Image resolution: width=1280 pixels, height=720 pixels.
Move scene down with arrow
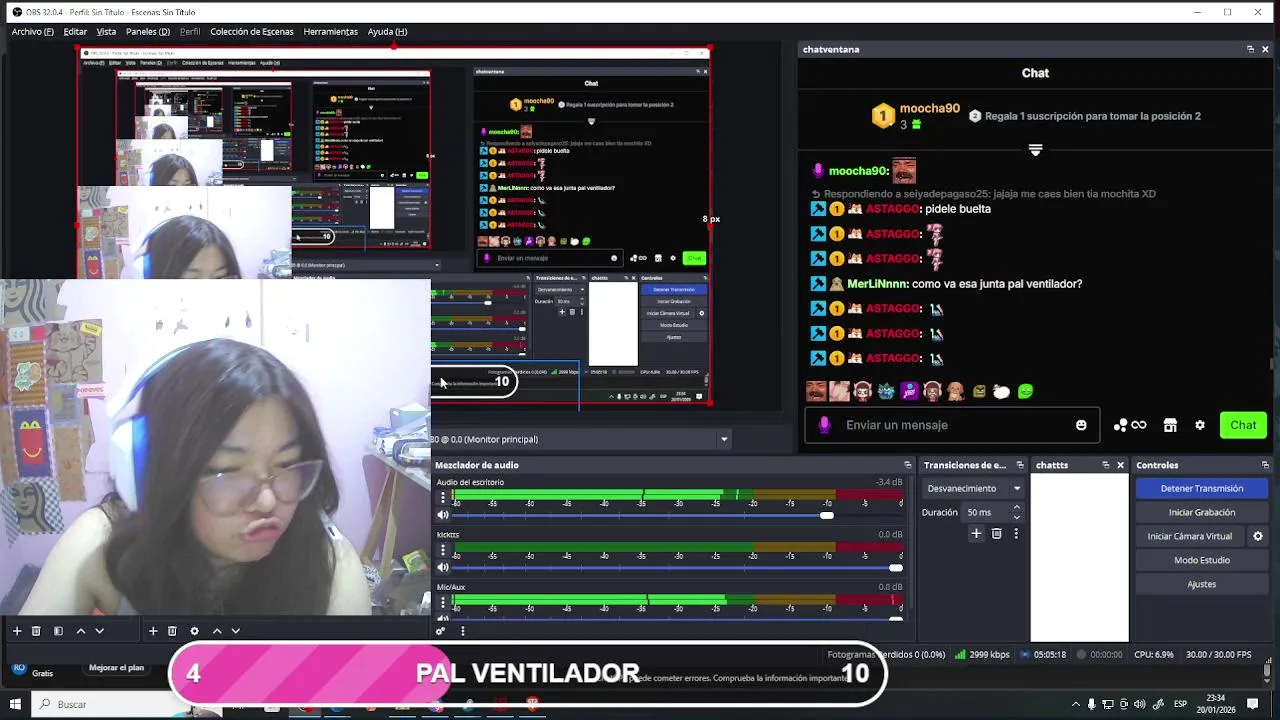[99, 631]
